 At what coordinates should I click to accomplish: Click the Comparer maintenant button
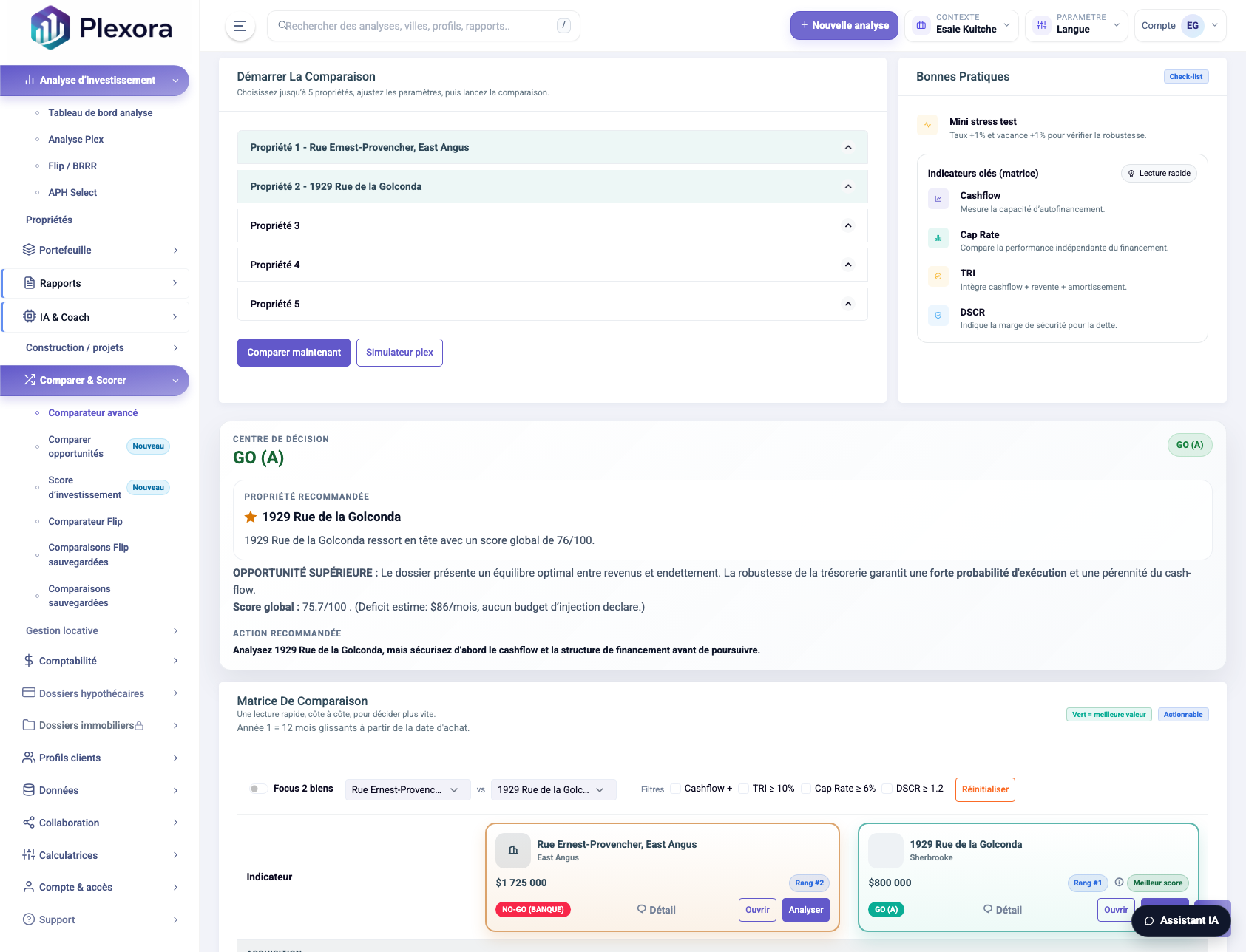[x=294, y=353]
